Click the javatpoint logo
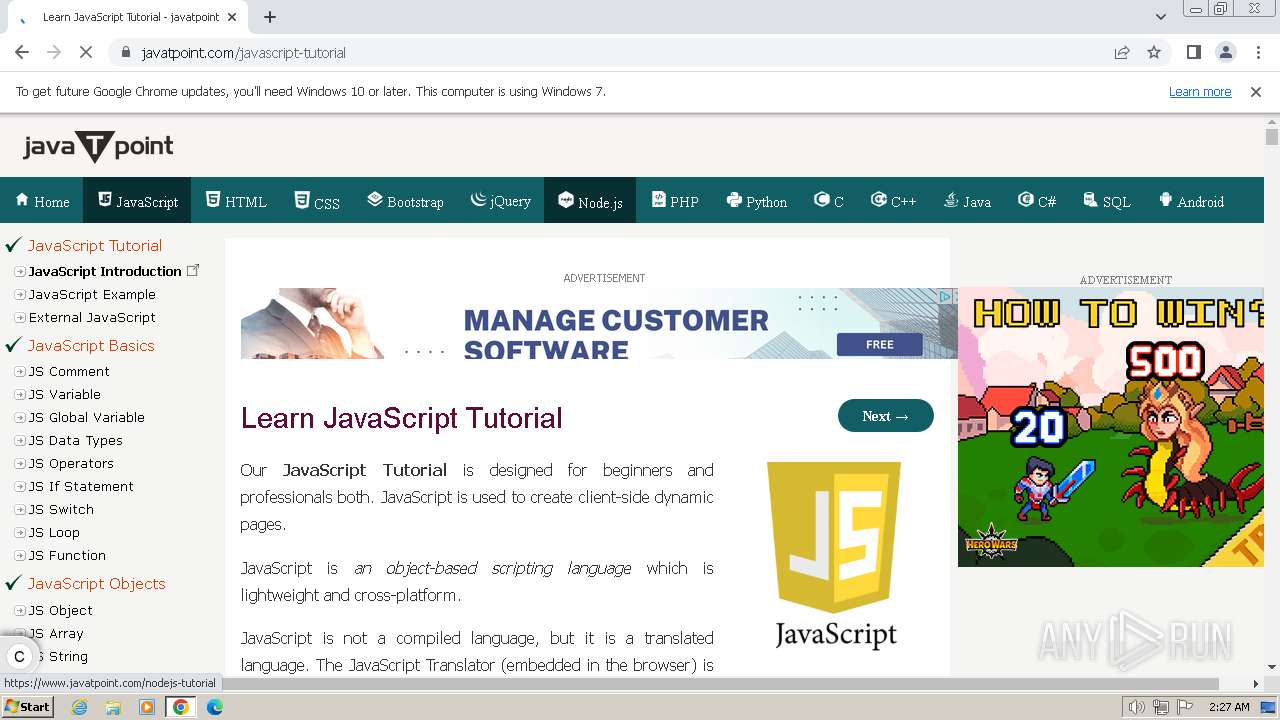1280x720 pixels. click(98, 147)
